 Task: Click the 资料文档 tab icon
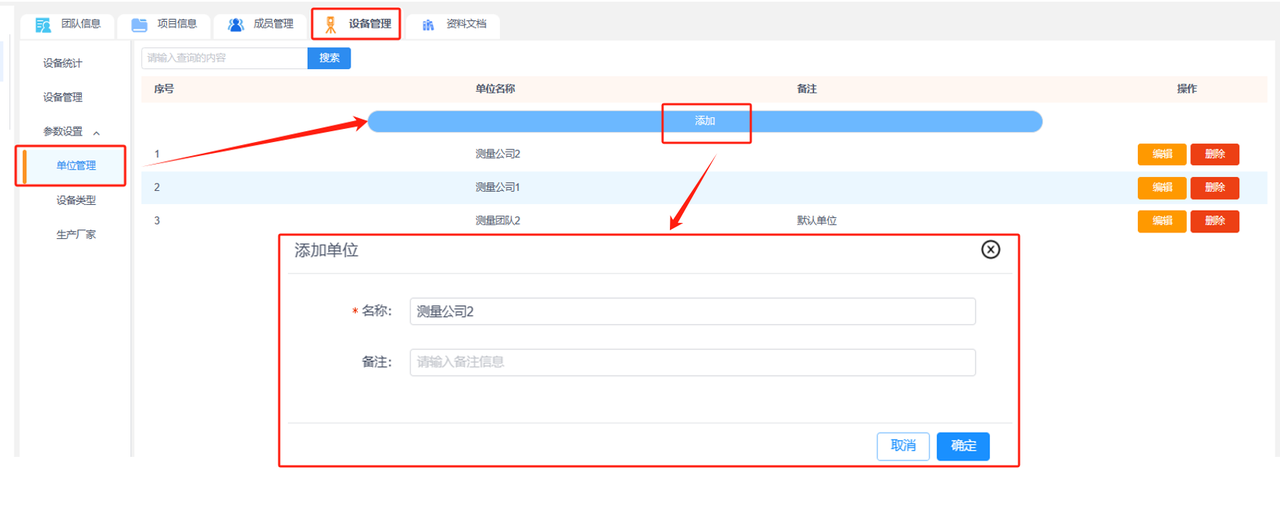[428, 25]
